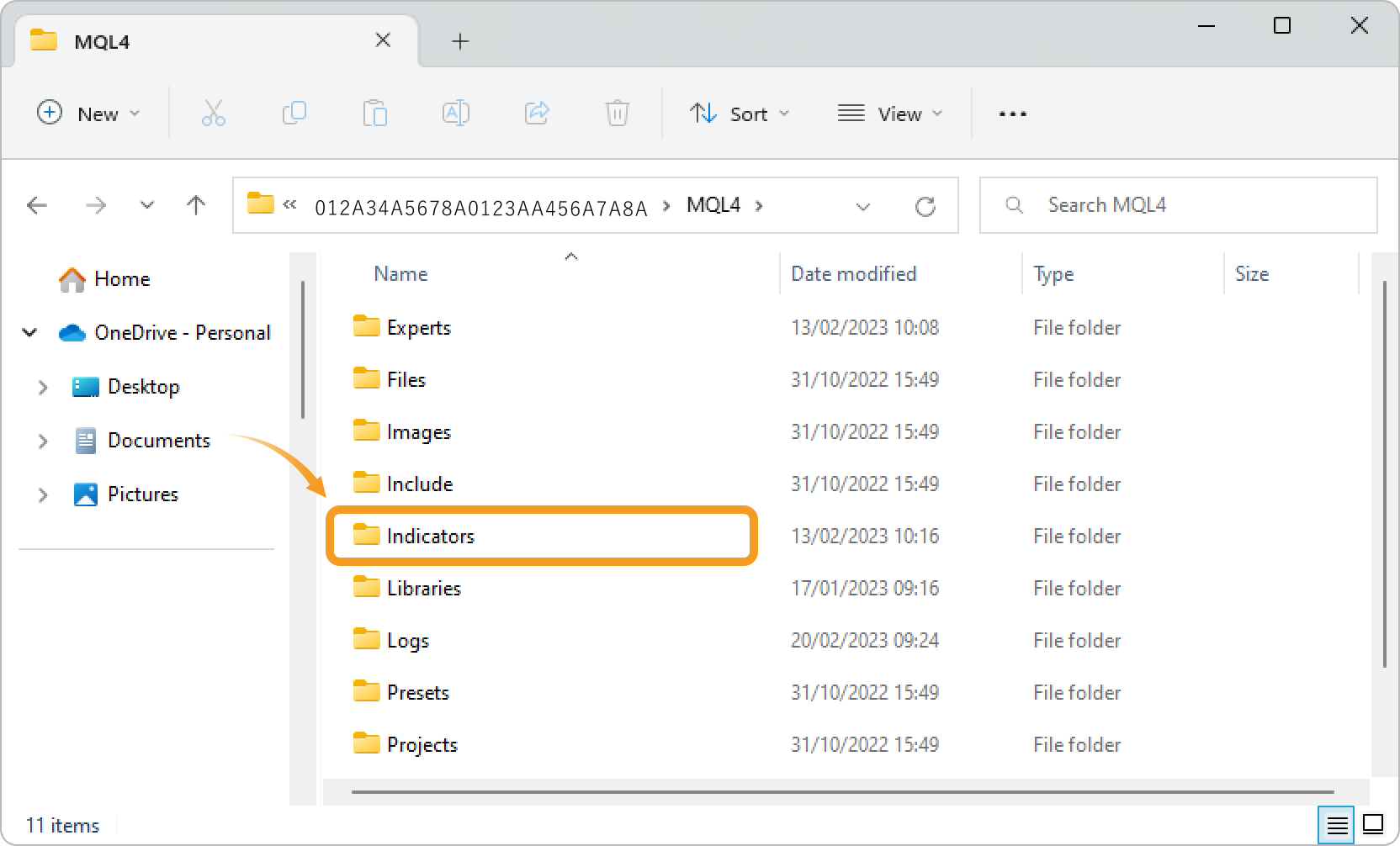Click the folder icon in address bar

261,204
